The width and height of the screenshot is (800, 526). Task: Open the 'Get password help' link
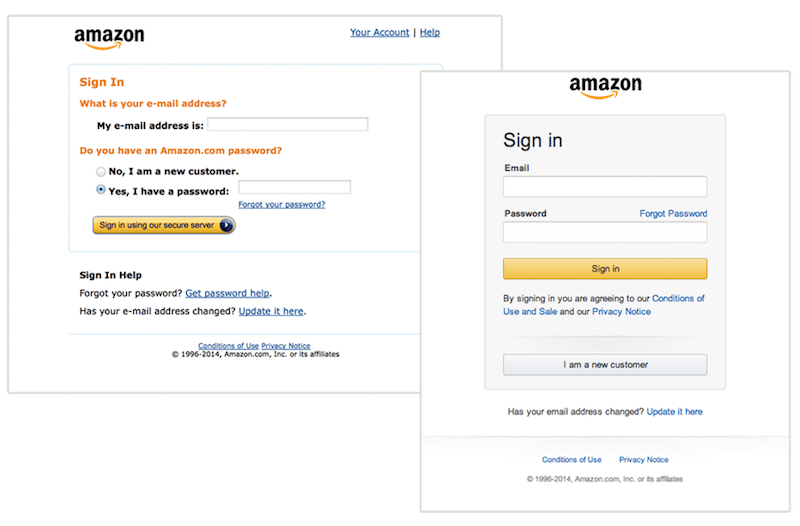tap(228, 293)
